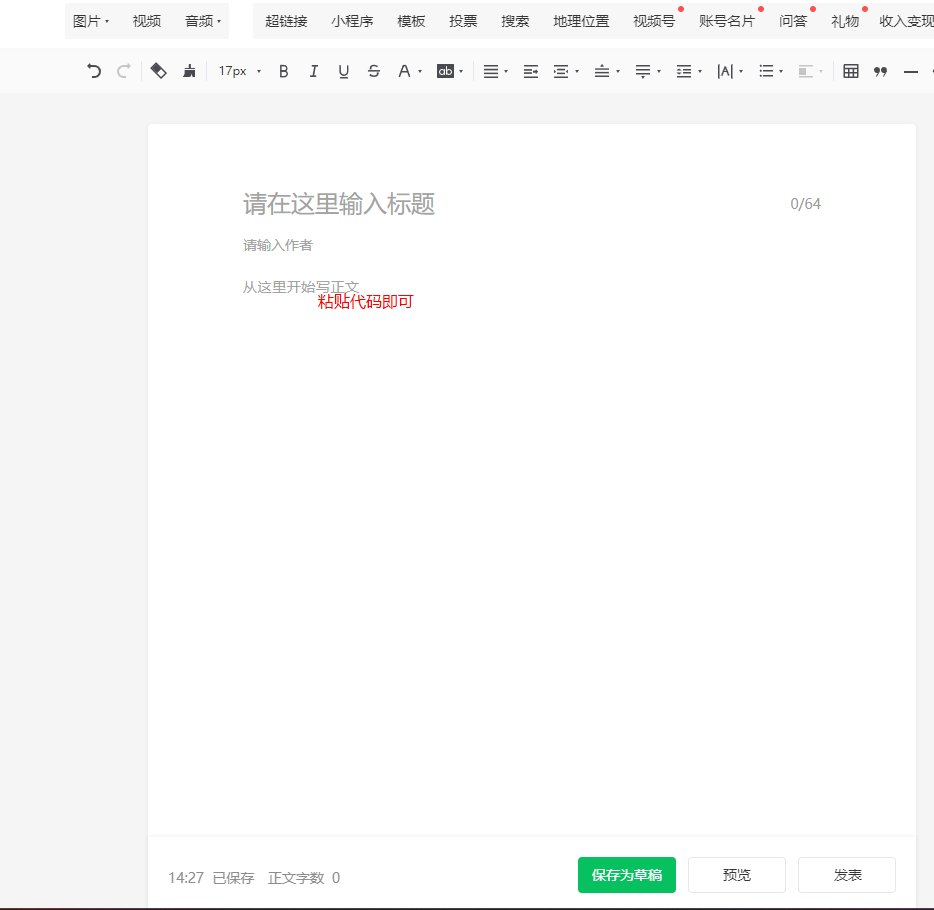Toggle italic text formatting
Screen dimensions: 934x910
click(x=313, y=71)
